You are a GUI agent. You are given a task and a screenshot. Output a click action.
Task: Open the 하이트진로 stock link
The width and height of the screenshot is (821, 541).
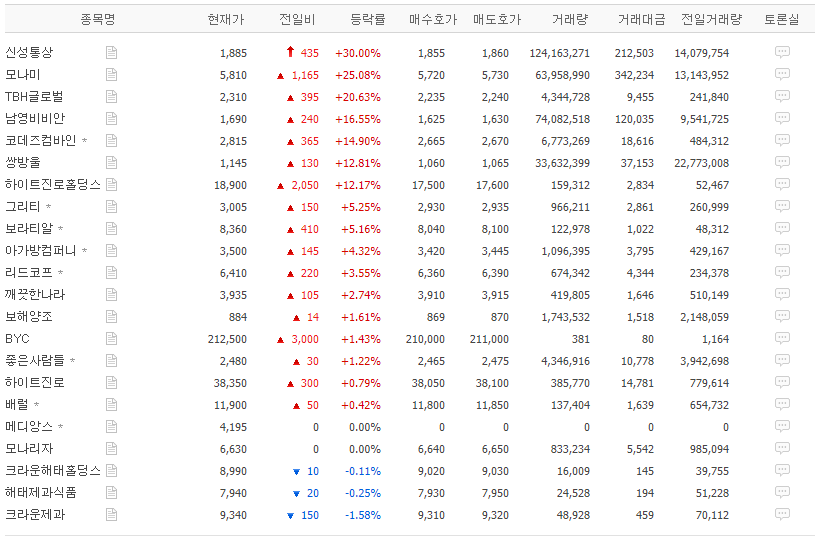point(35,382)
